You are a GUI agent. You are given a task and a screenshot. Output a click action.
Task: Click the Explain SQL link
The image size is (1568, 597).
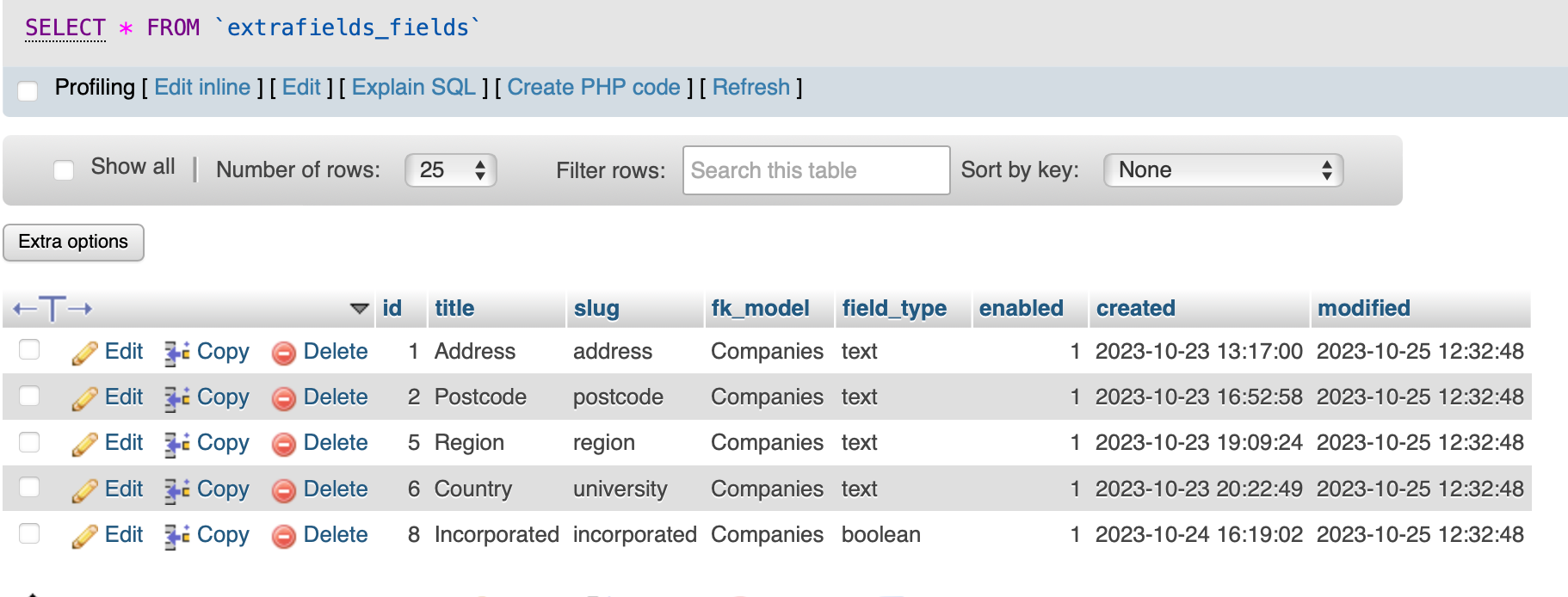[413, 88]
